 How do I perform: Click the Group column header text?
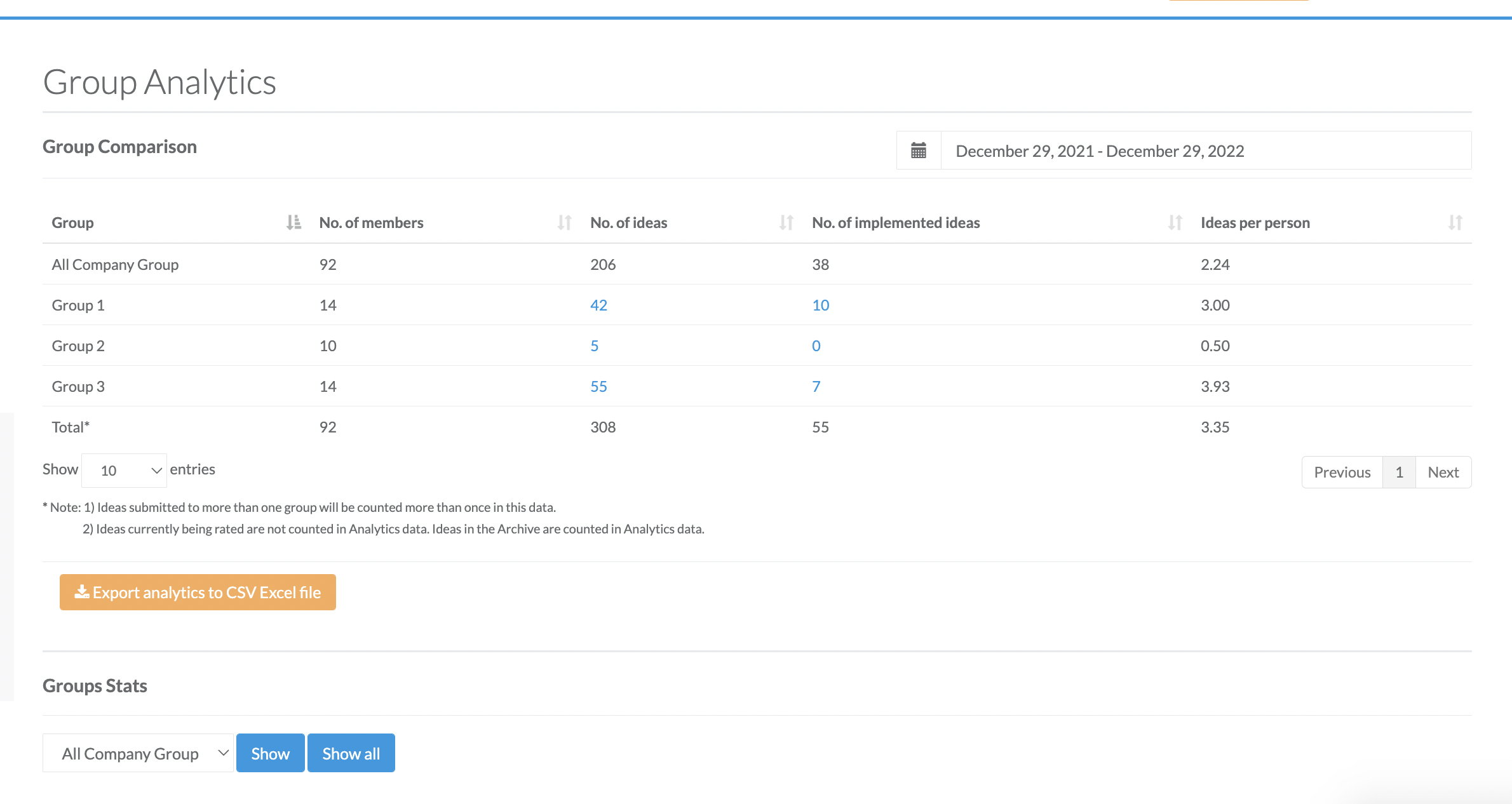pyautogui.click(x=73, y=222)
